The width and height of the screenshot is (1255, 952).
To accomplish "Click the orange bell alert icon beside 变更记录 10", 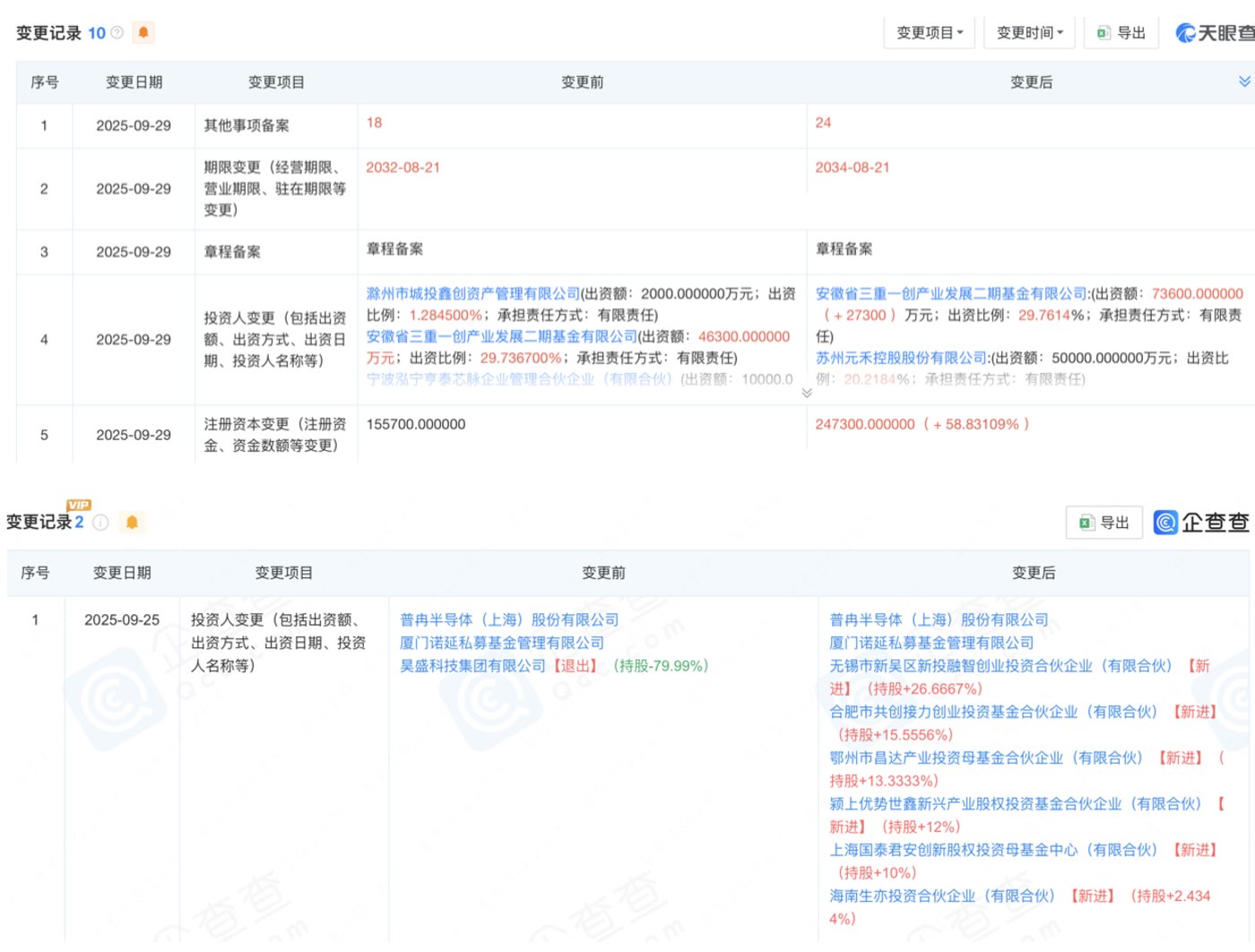I will (143, 32).
